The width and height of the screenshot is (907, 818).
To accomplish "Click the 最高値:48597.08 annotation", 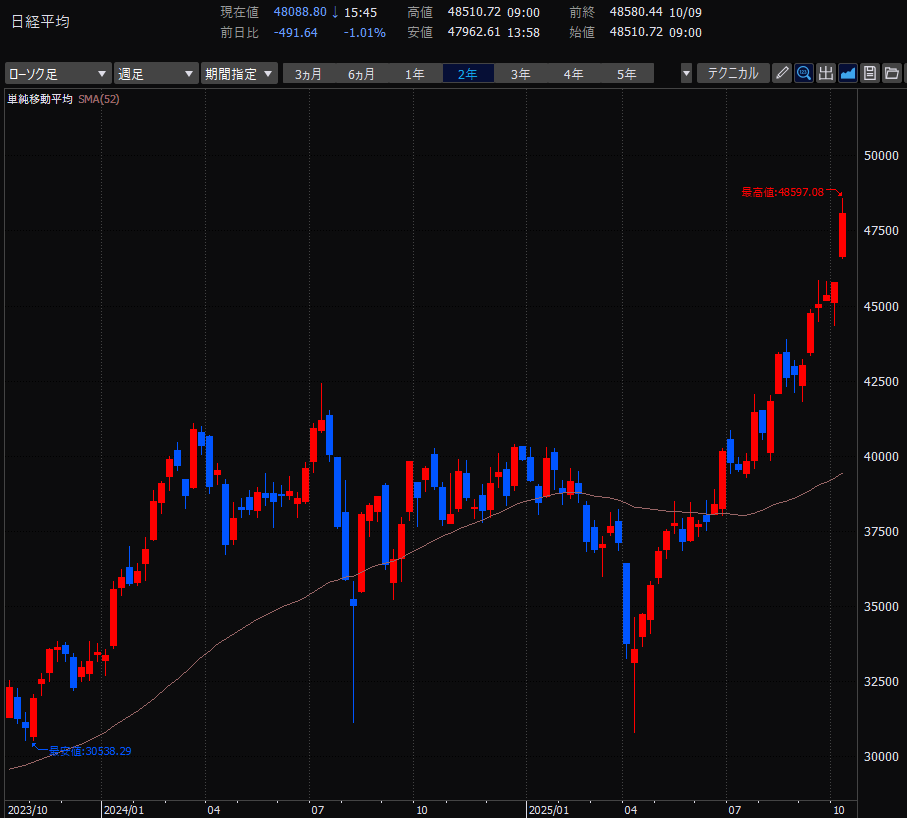I will tap(783, 192).
